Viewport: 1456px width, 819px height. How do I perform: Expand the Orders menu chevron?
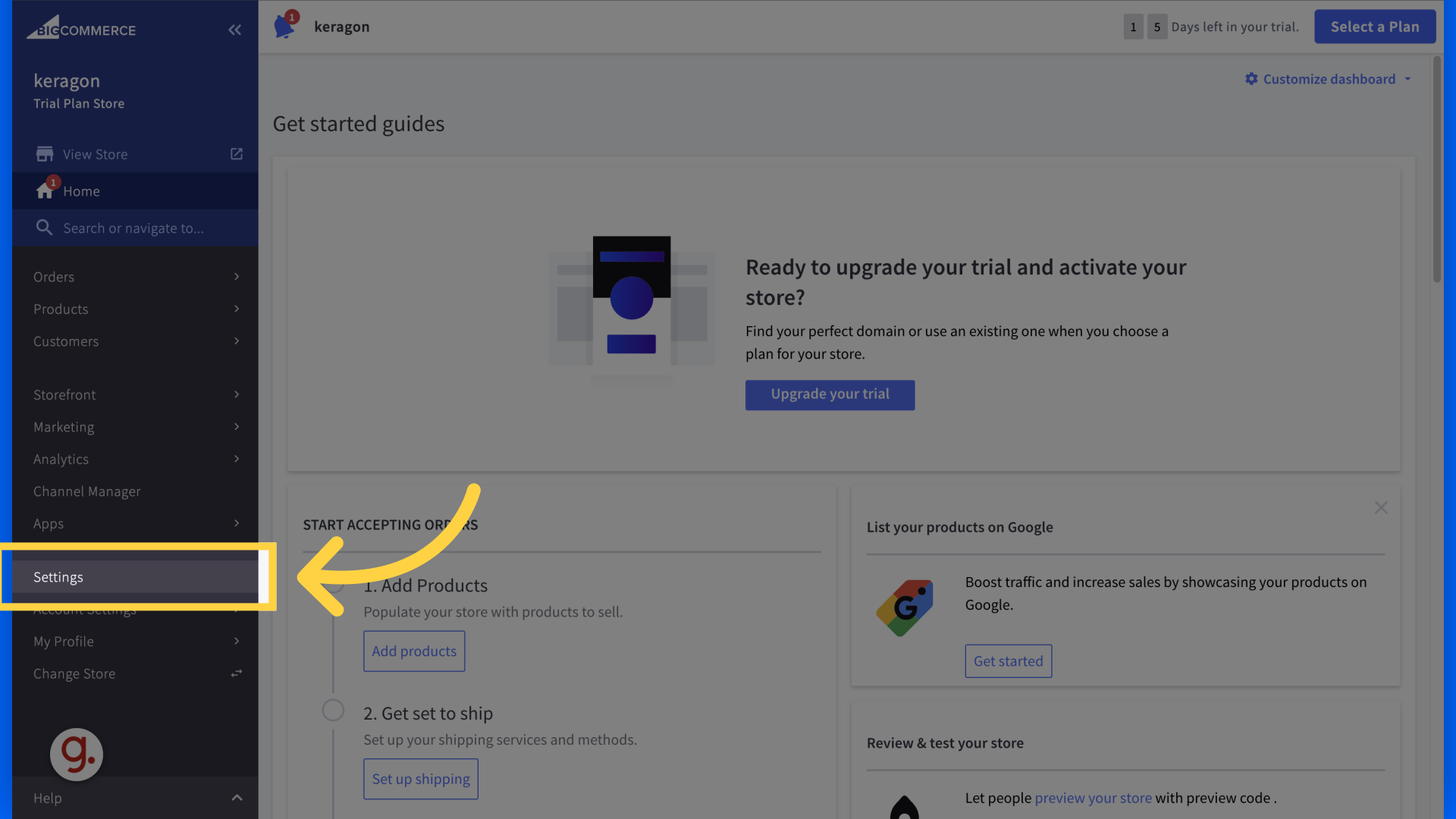237,276
